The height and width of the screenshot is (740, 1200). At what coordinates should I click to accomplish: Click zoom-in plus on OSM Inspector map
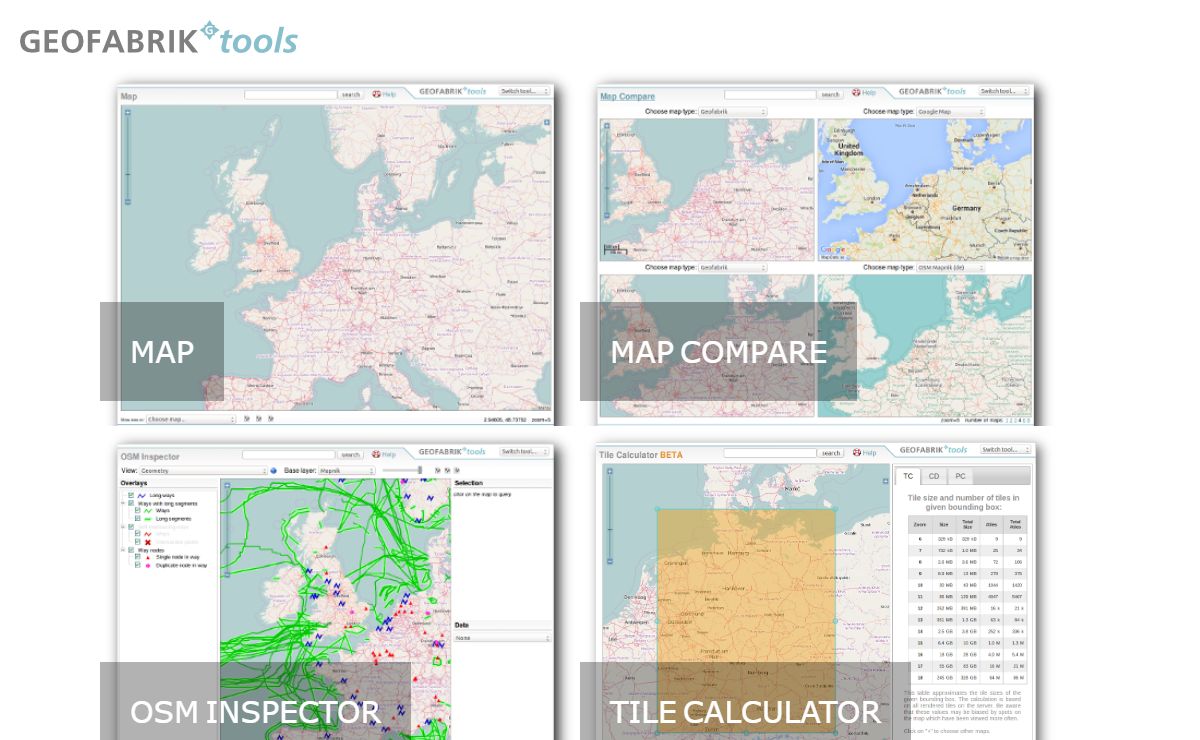[x=226, y=486]
